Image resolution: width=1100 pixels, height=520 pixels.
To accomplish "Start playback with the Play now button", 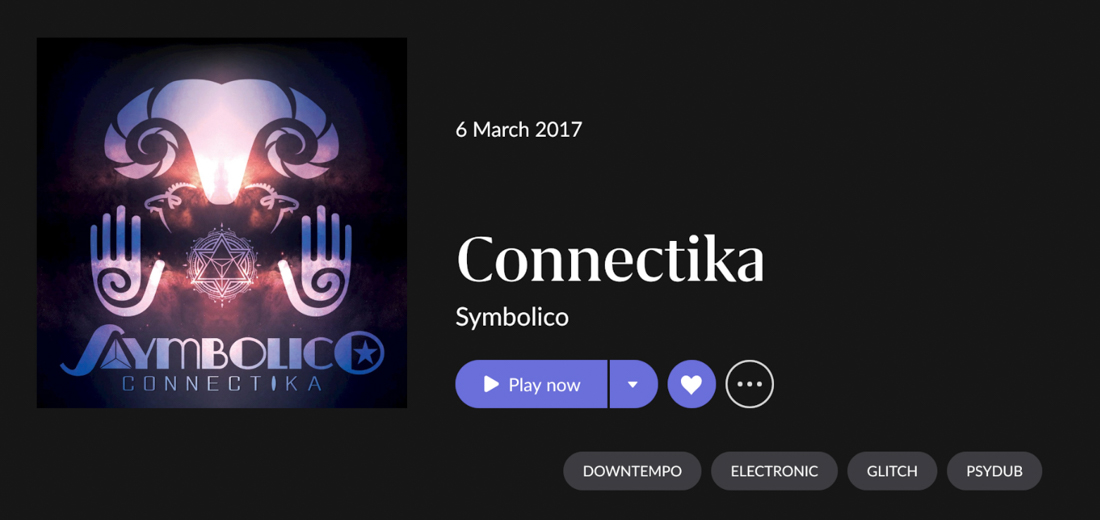I will (x=531, y=384).
